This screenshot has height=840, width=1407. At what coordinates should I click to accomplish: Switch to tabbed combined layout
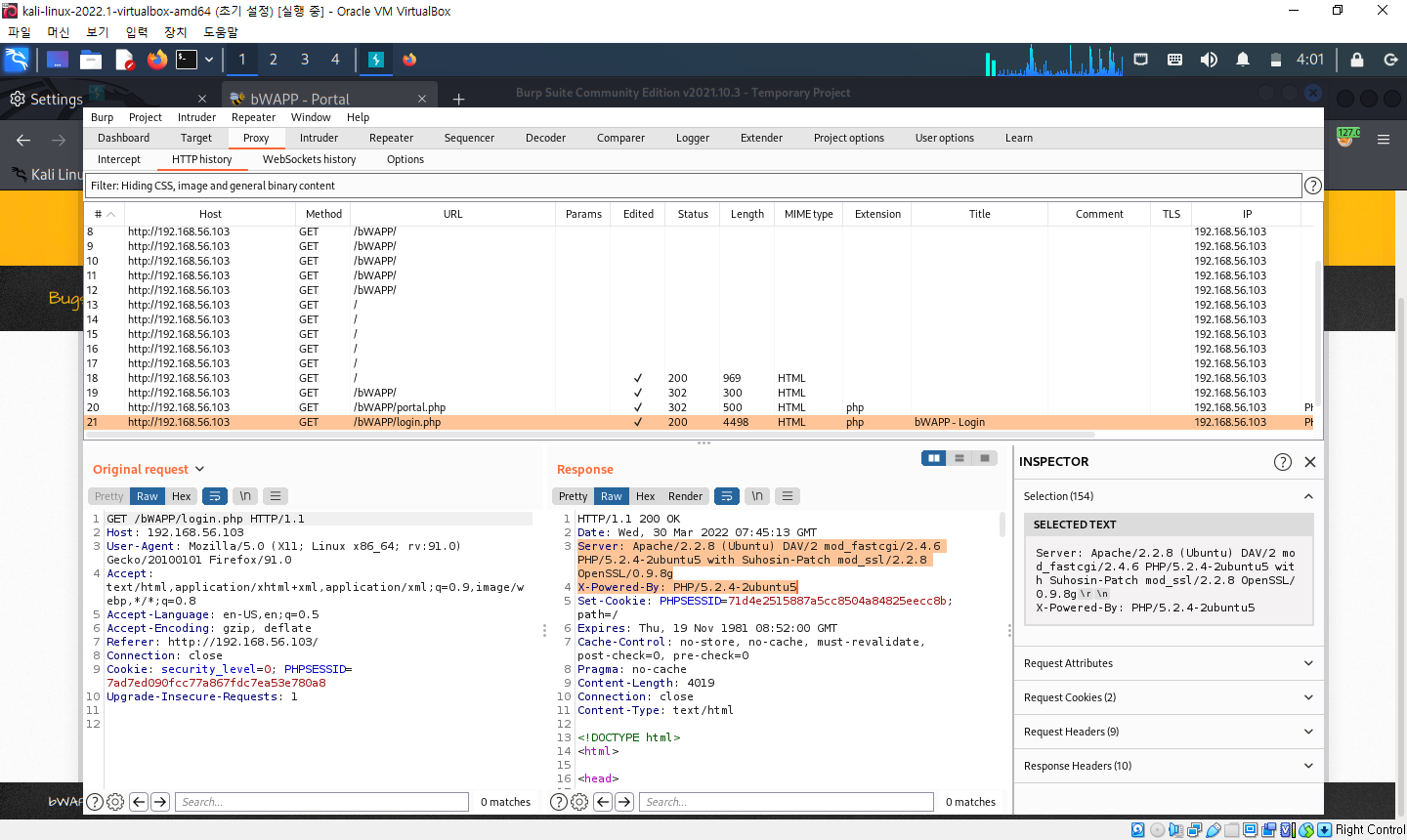[985, 458]
